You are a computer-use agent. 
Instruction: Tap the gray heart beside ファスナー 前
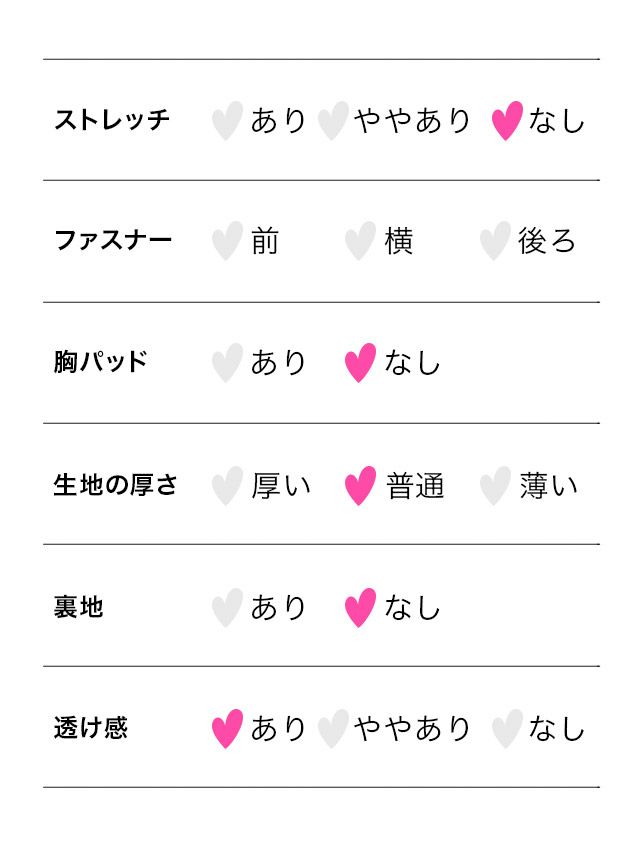pyautogui.click(x=227, y=241)
